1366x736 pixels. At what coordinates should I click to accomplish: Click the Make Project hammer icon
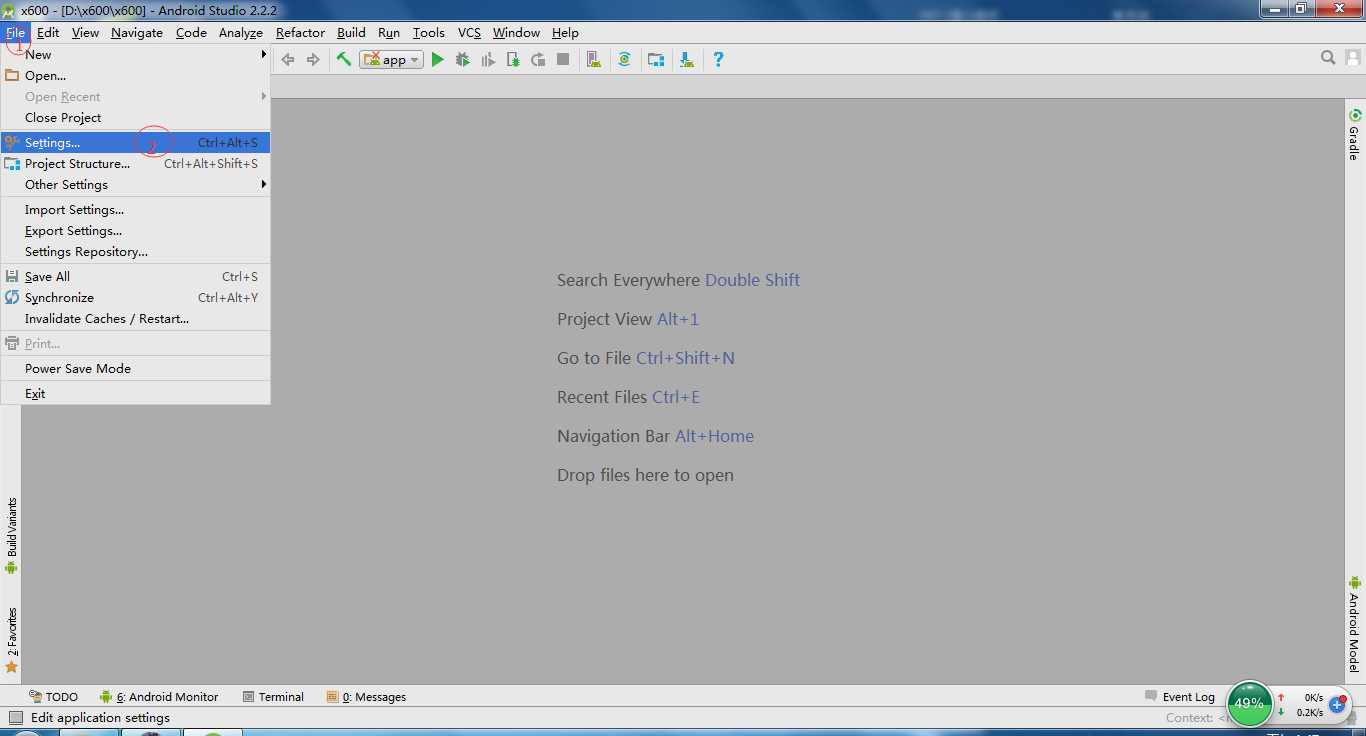(x=344, y=60)
